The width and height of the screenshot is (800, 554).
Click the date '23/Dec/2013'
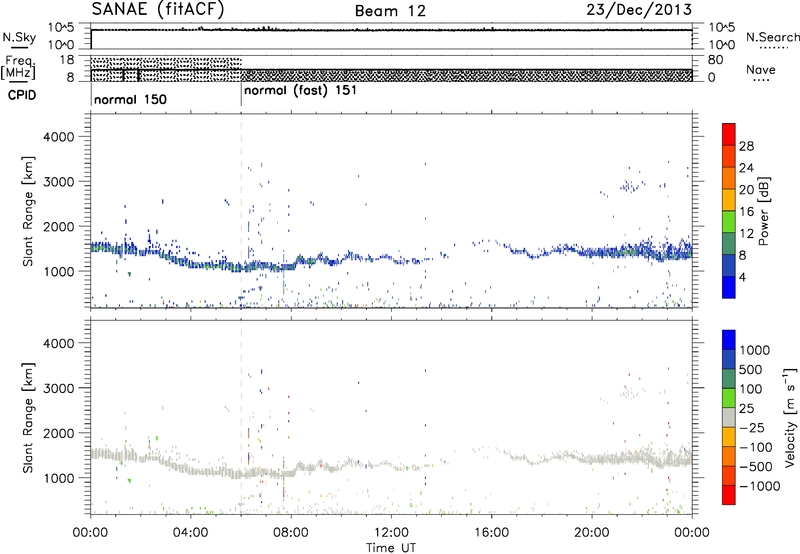point(639,9)
